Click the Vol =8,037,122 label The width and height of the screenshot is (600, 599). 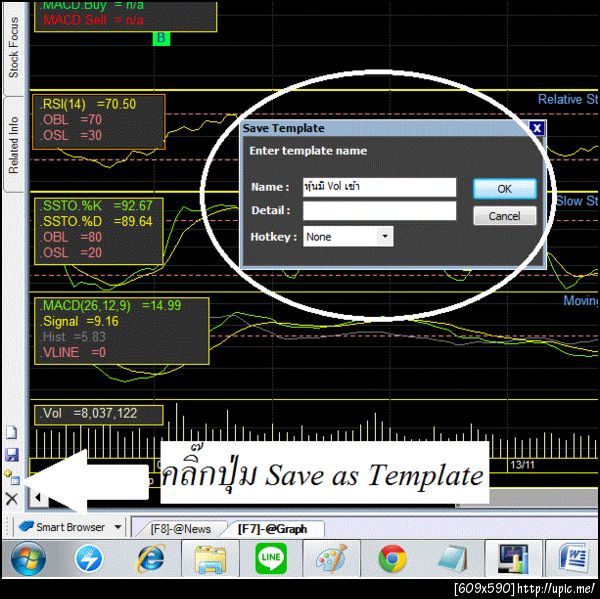point(89,413)
